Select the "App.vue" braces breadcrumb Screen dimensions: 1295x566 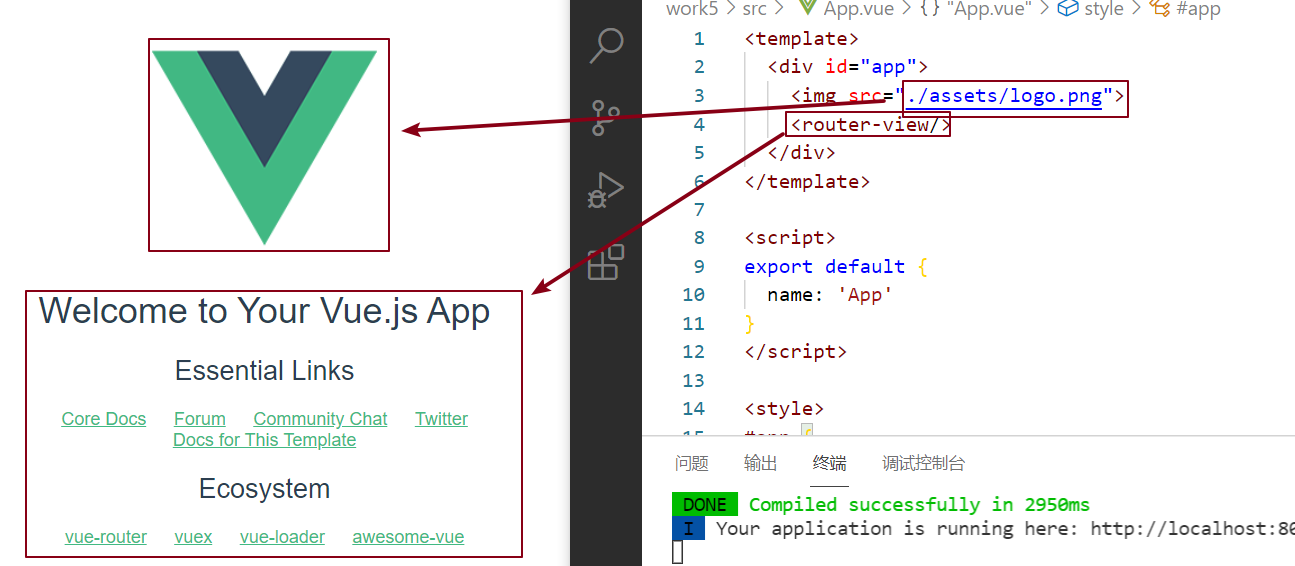click(977, 9)
